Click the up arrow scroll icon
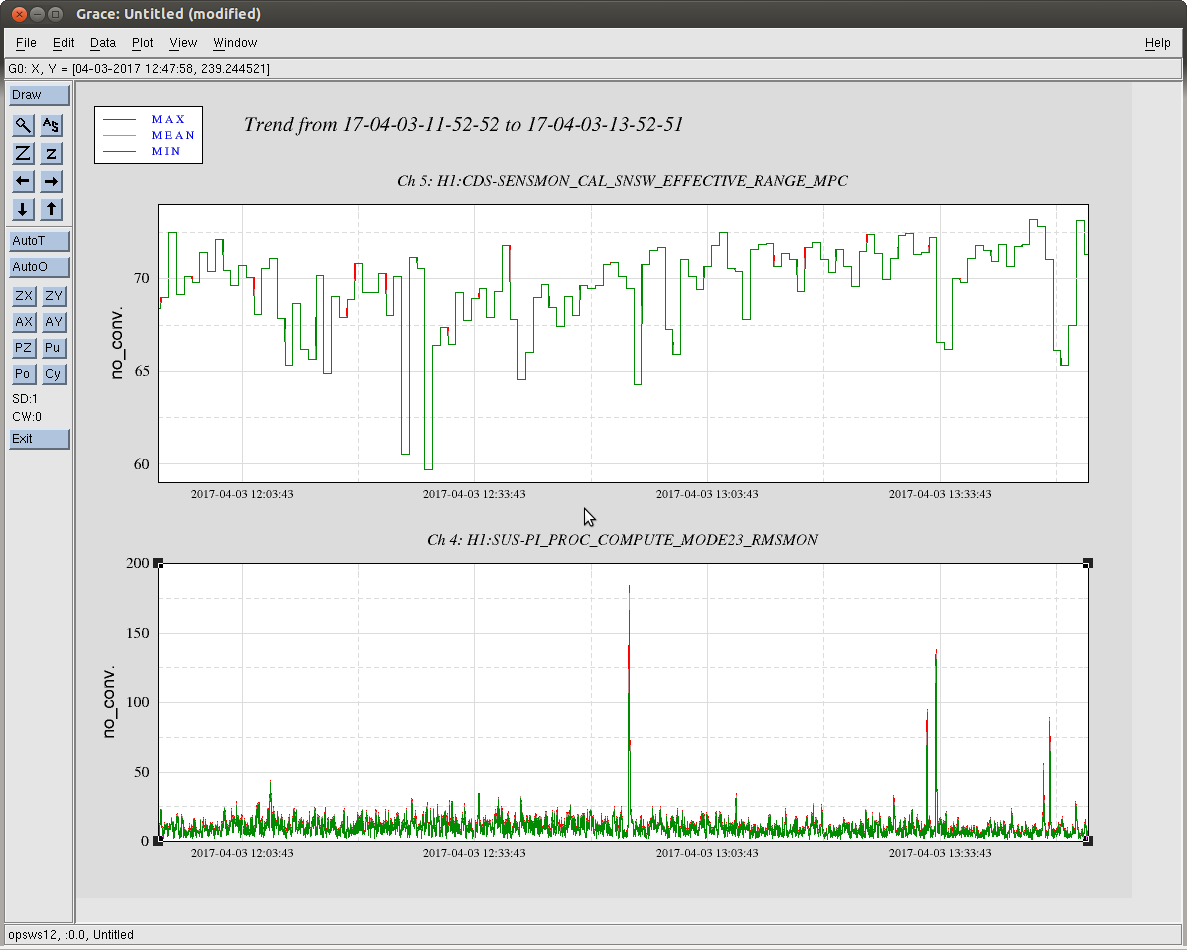Viewport: 1187px width, 950px height. tap(51, 209)
